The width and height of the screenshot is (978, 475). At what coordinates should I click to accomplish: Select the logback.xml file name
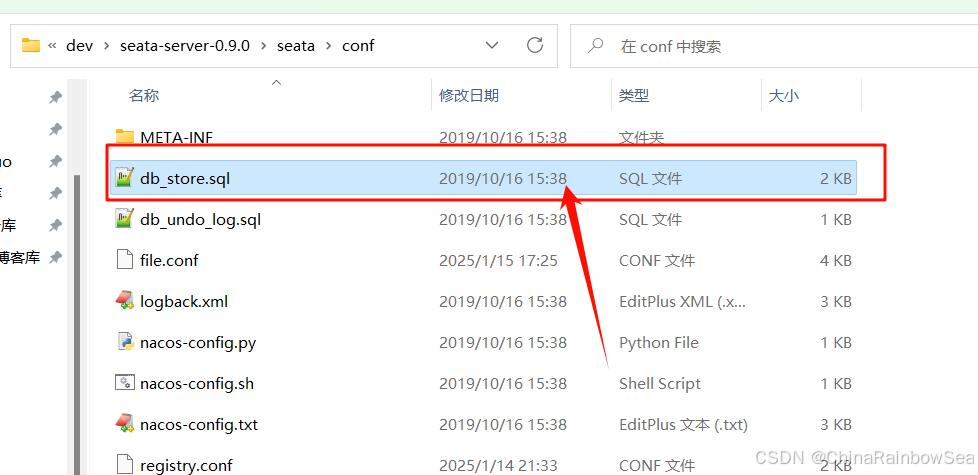[184, 302]
